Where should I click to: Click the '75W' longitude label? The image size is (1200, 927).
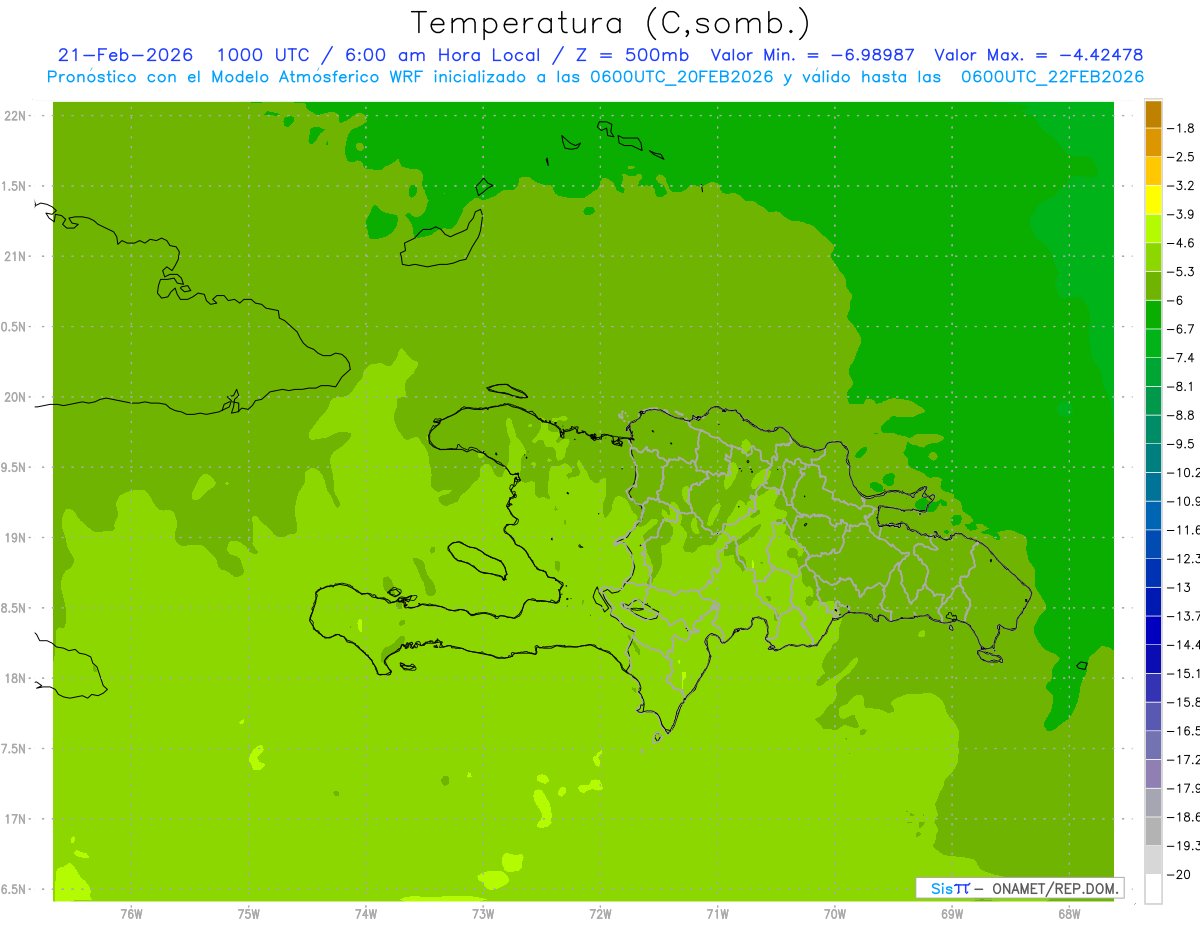pyautogui.click(x=248, y=914)
